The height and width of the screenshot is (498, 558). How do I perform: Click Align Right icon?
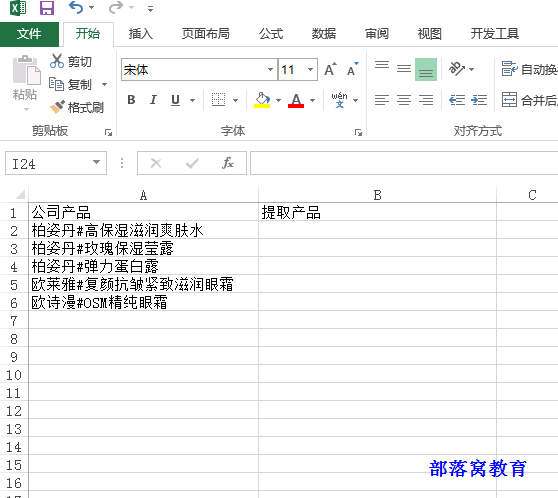click(x=426, y=100)
